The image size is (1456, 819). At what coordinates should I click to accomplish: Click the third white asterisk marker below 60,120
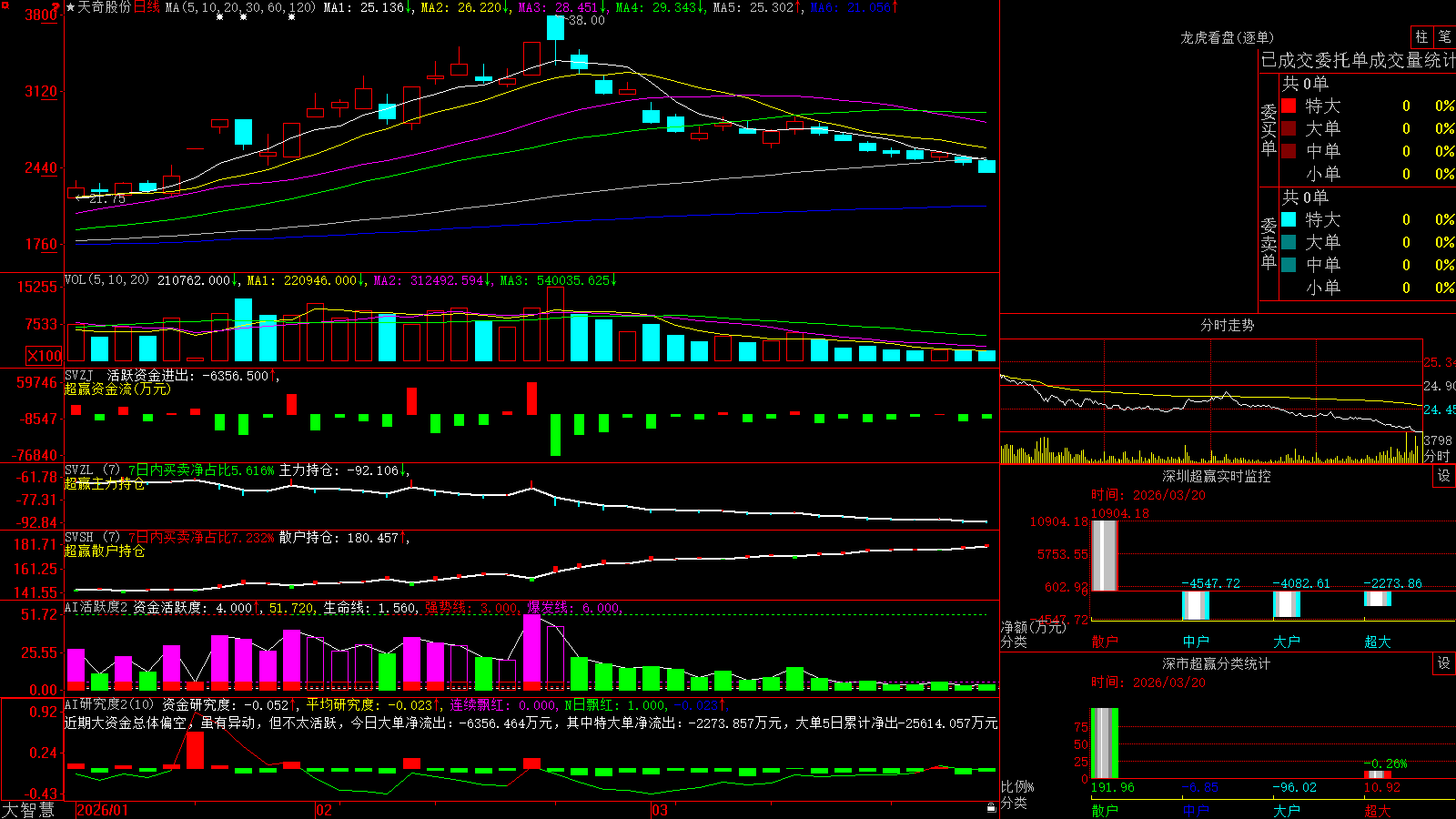(291, 17)
